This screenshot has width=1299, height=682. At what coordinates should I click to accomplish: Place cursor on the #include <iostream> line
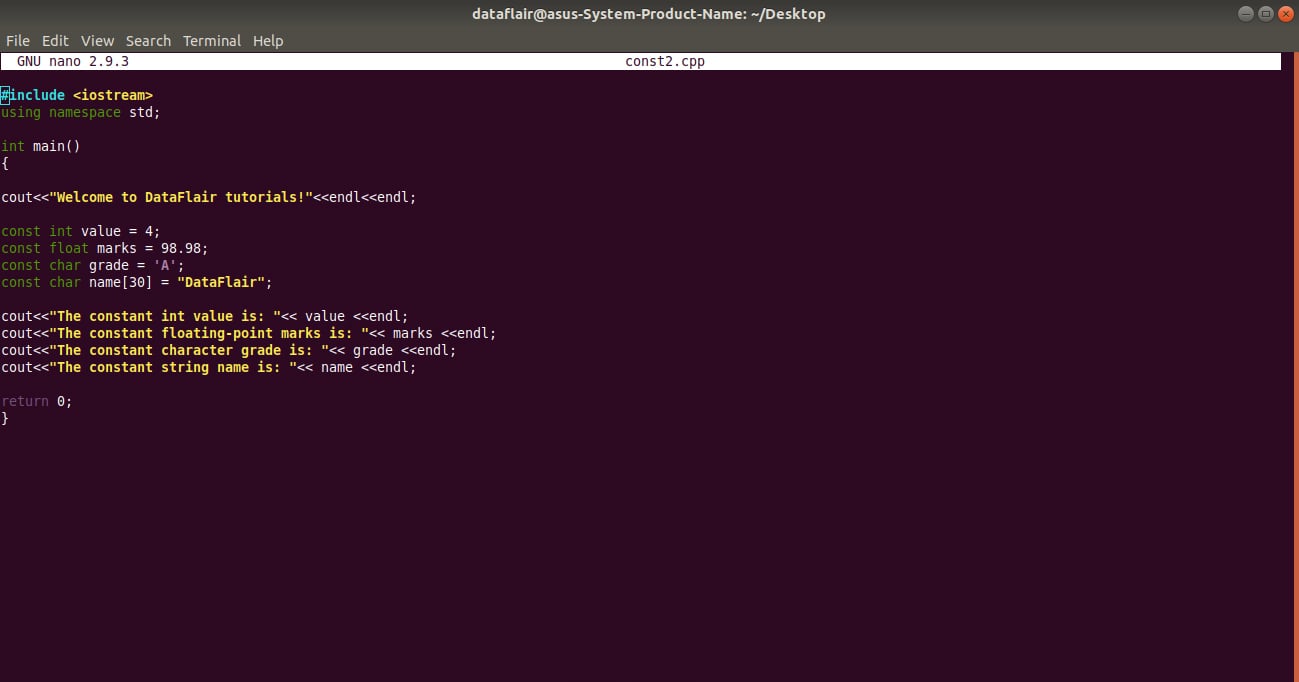tap(76, 94)
